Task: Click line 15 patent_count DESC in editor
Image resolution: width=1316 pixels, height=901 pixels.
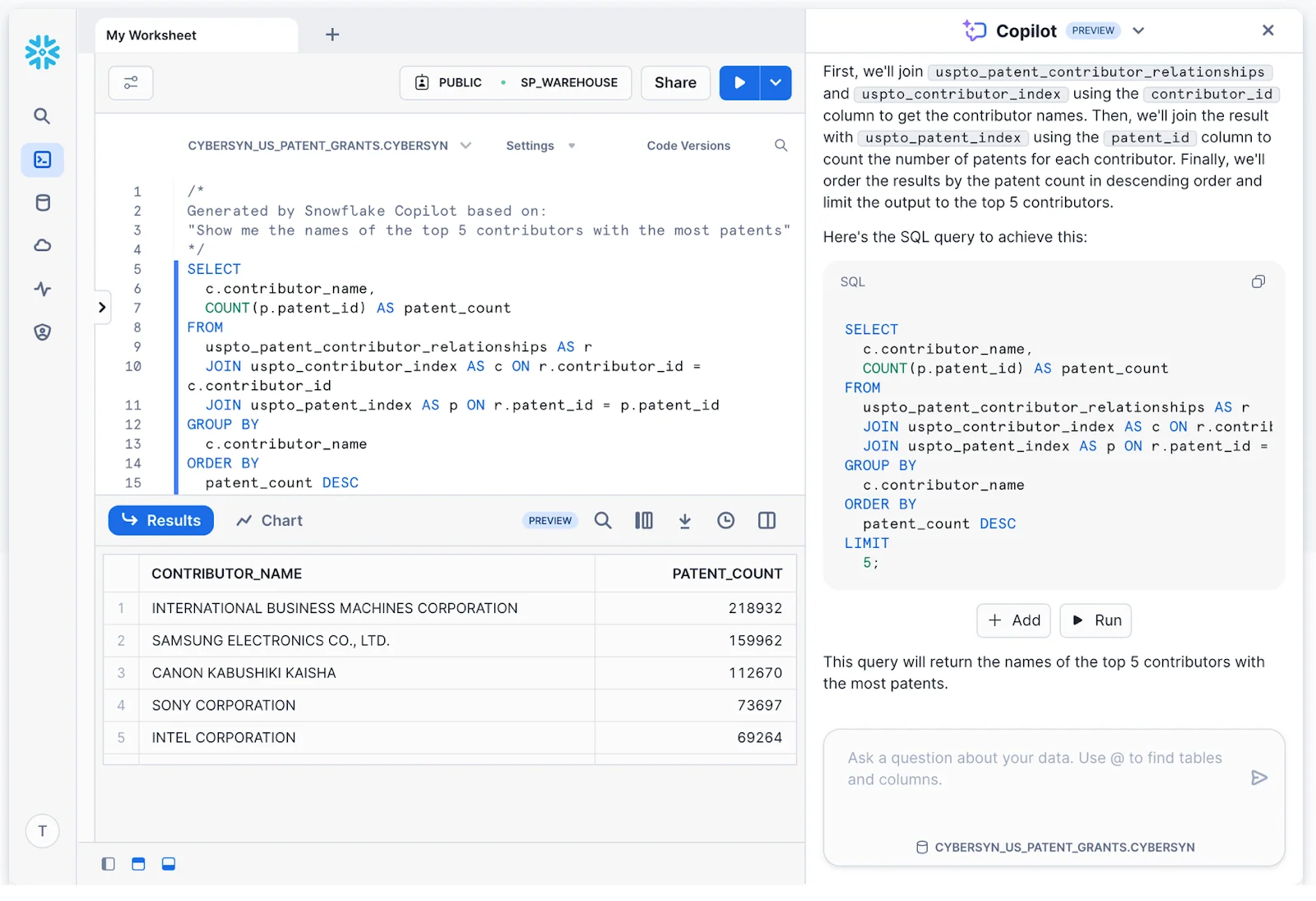Action: tap(281, 483)
